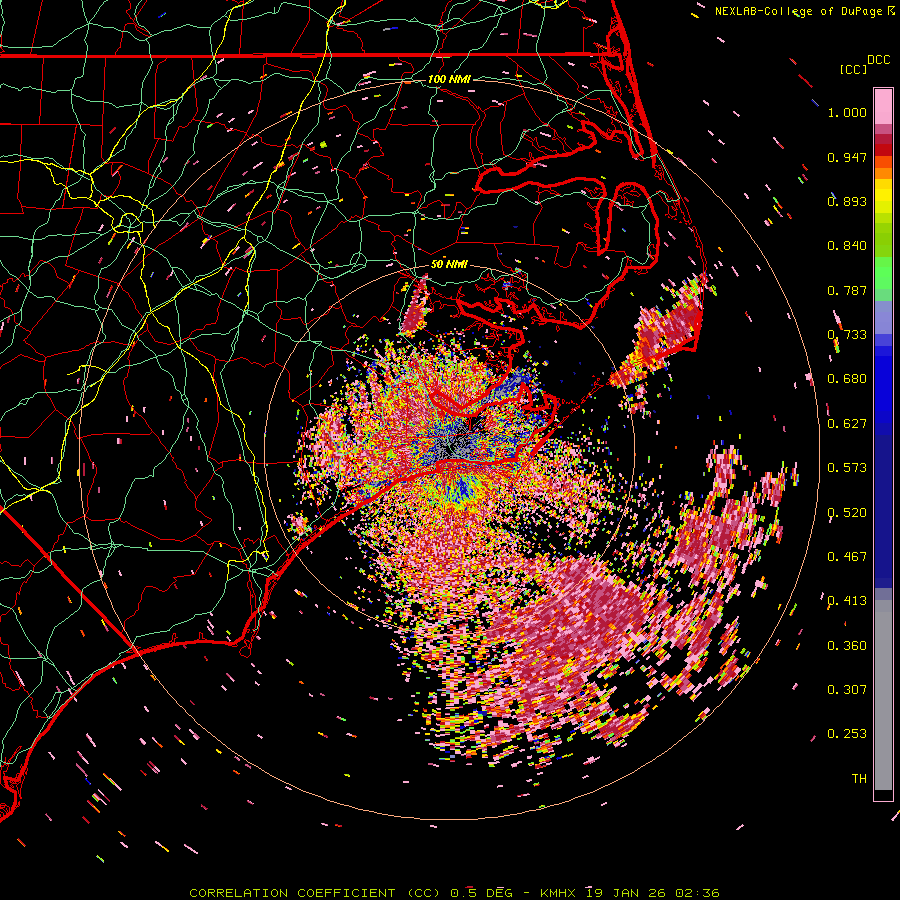Select the 0.520 scale value

pos(847,513)
